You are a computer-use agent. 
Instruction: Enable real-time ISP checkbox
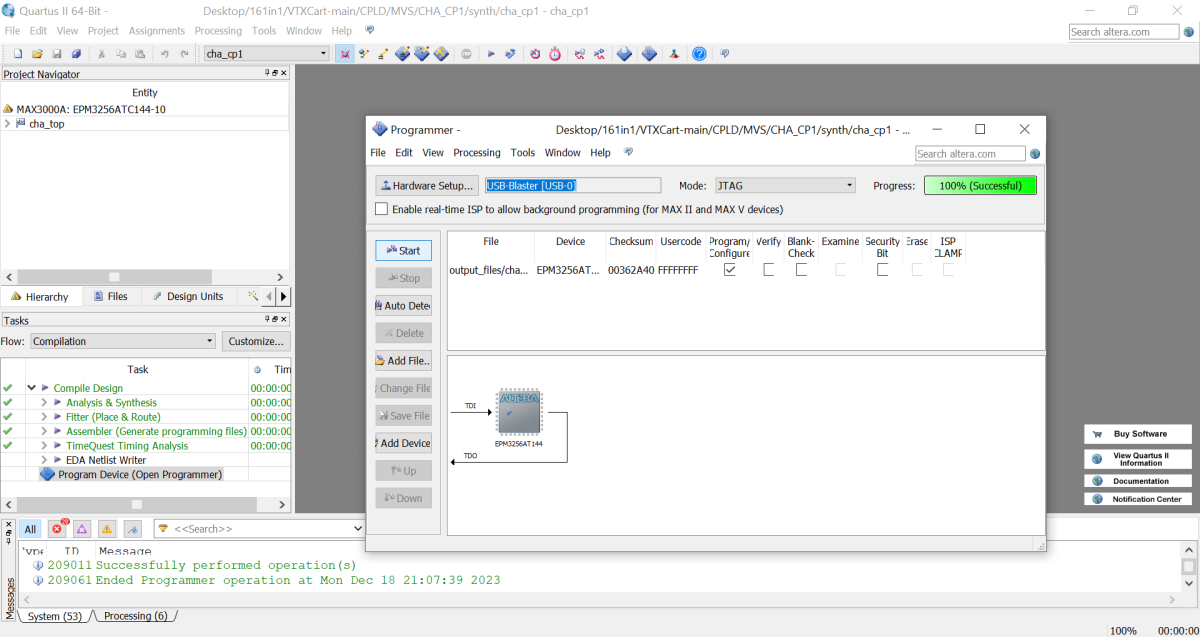tap(381, 209)
